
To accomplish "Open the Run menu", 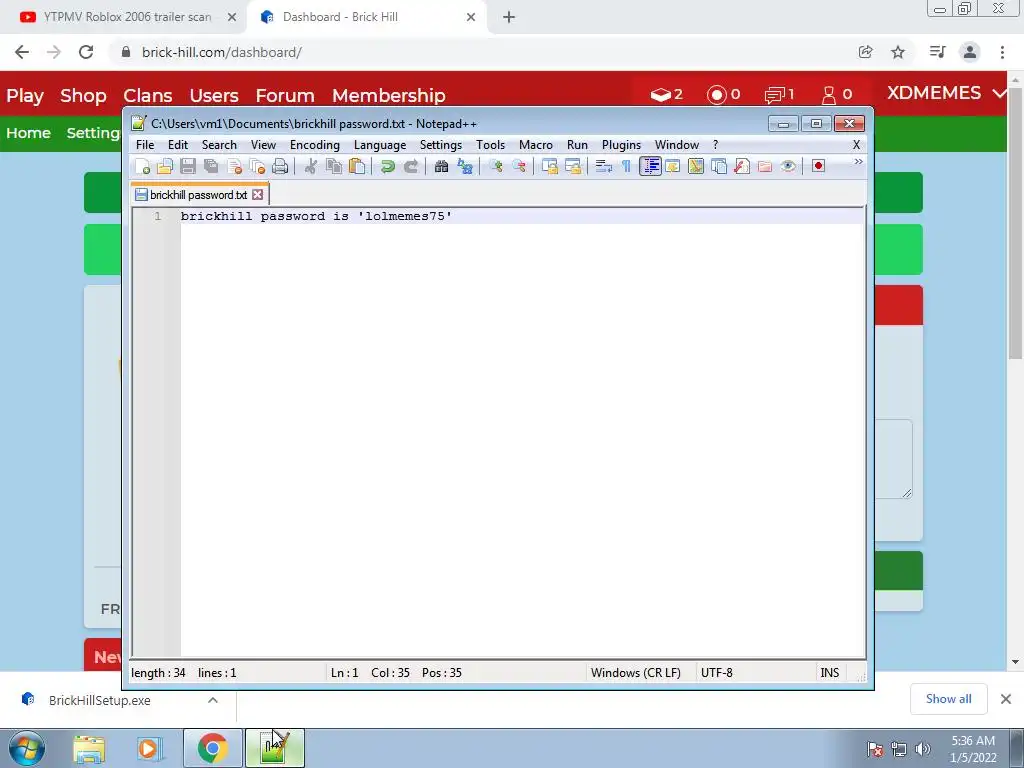I will [x=577, y=145].
